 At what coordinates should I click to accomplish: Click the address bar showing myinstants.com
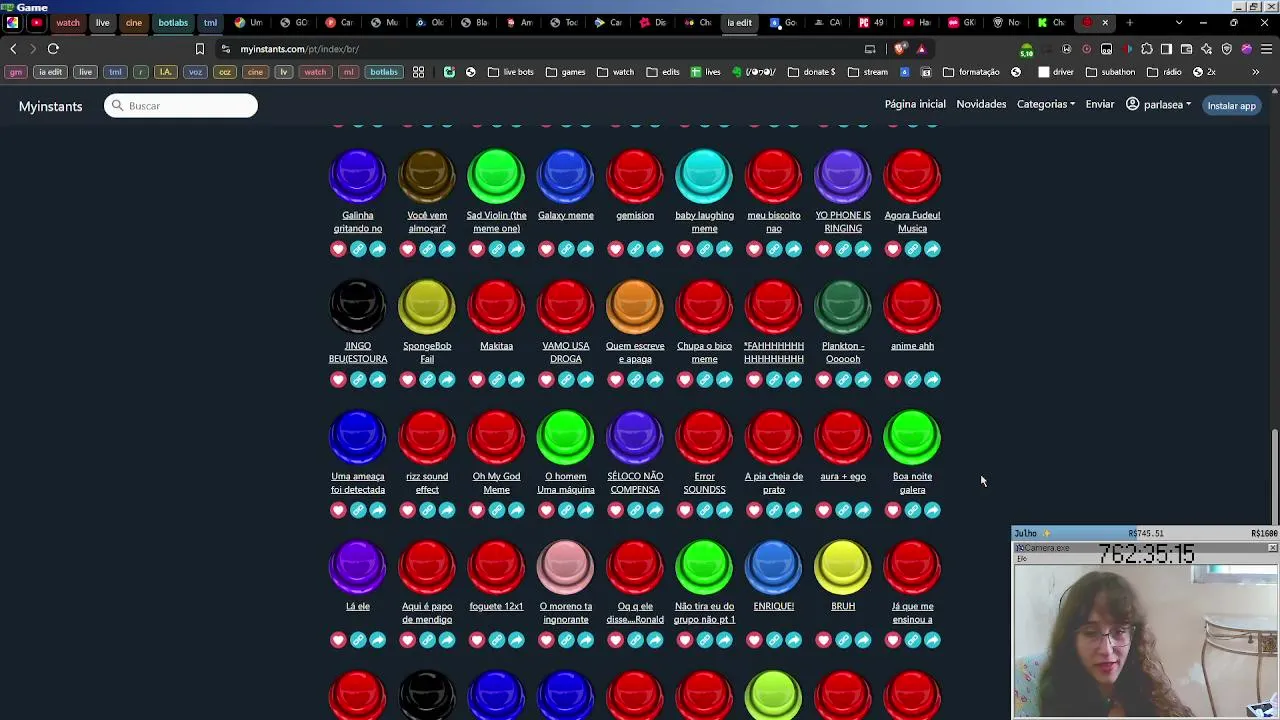click(x=540, y=49)
